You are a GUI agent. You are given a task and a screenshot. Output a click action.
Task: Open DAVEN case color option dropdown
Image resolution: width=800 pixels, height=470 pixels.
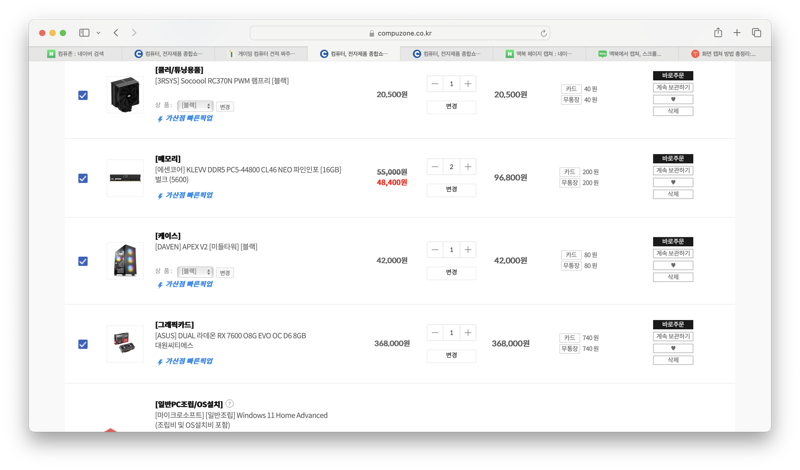click(x=195, y=271)
